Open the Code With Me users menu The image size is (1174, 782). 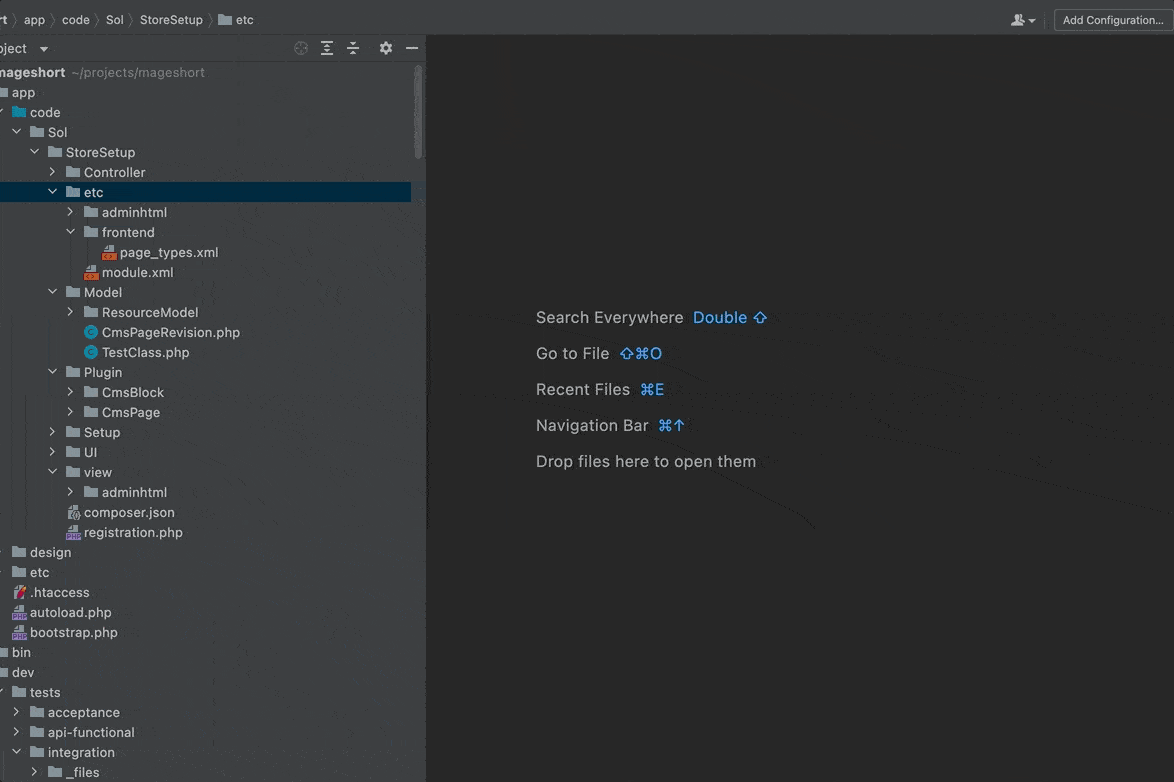click(1023, 20)
